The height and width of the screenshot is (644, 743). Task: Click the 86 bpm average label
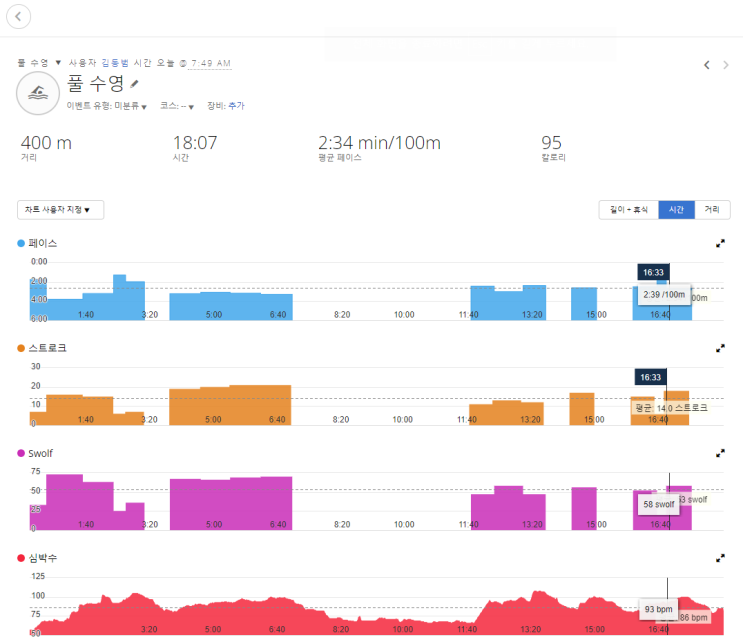[694, 617]
